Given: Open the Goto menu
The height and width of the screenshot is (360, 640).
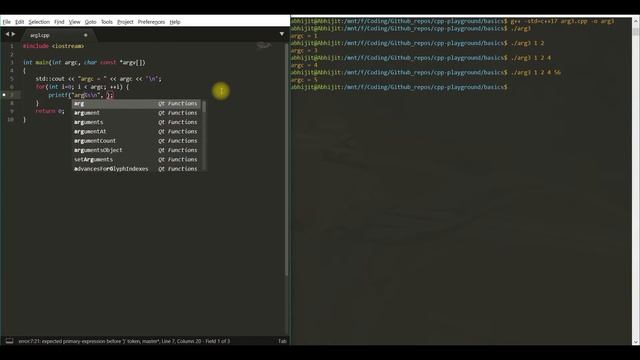Looking at the screenshot, I should click(91, 22).
